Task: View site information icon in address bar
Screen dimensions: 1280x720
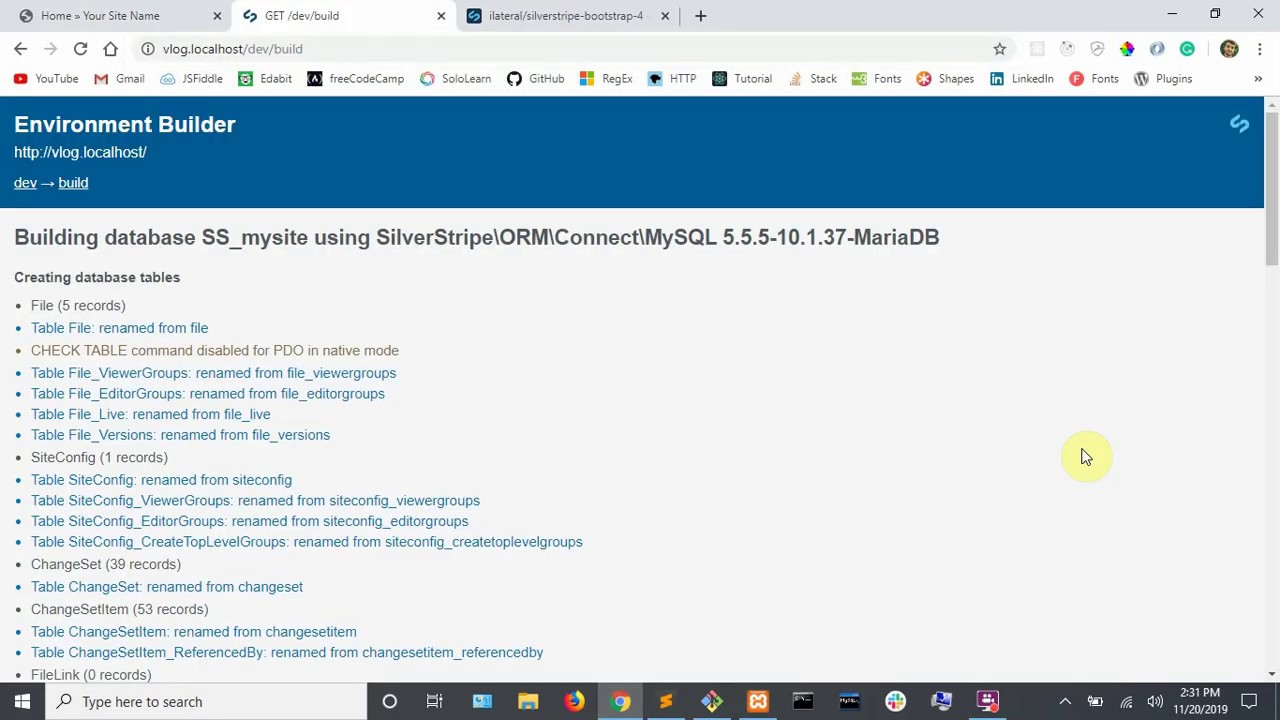Action: [x=147, y=49]
